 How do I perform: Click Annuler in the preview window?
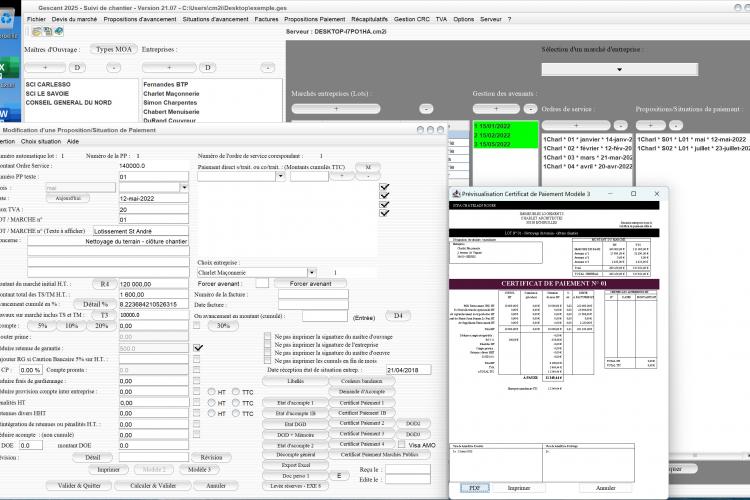(x=605, y=488)
